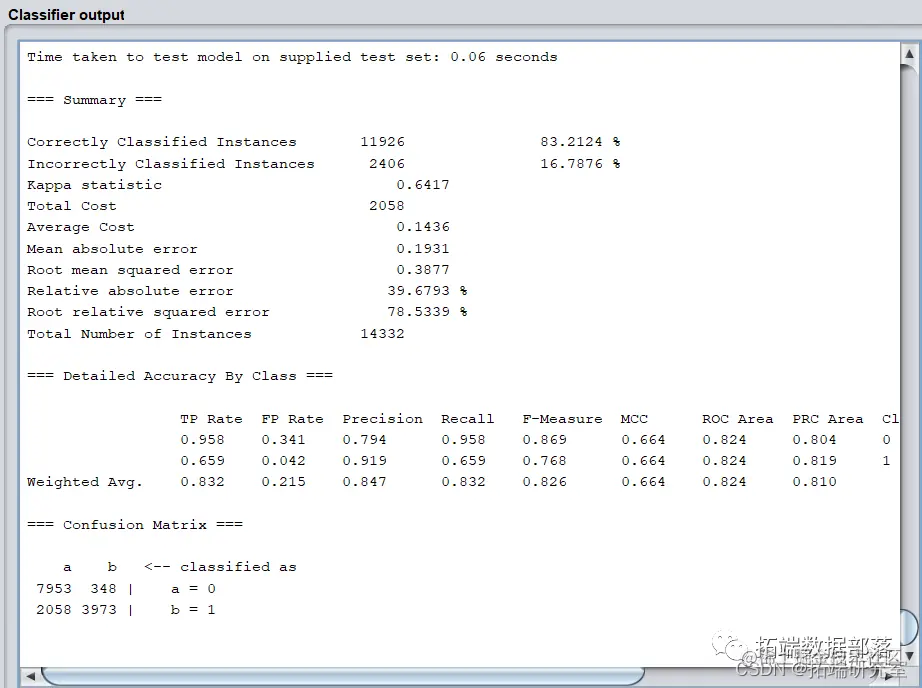The height and width of the screenshot is (688, 922).
Task: Select the value 2406
Action: 387,164
